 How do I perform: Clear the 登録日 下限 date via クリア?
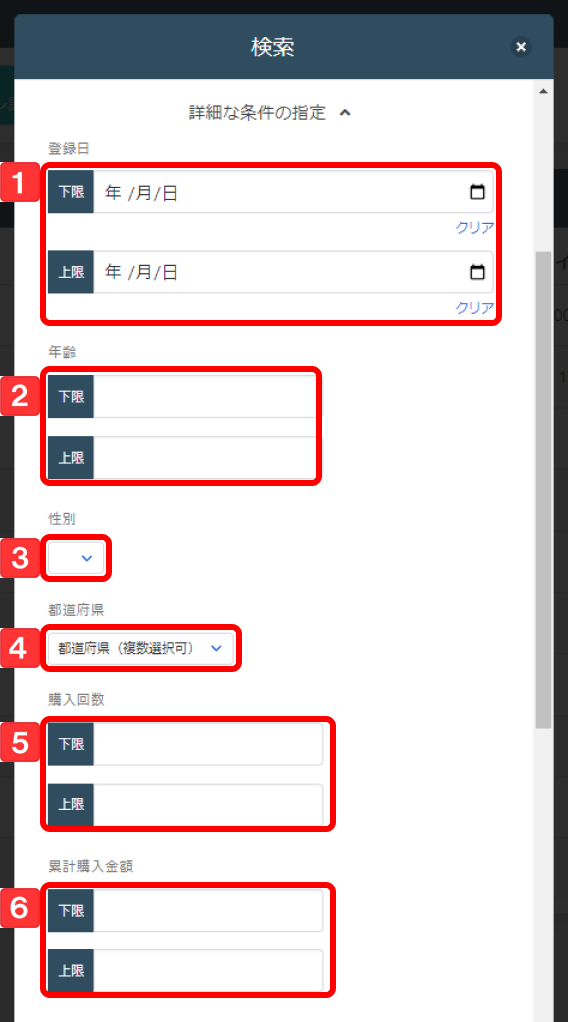pos(474,227)
